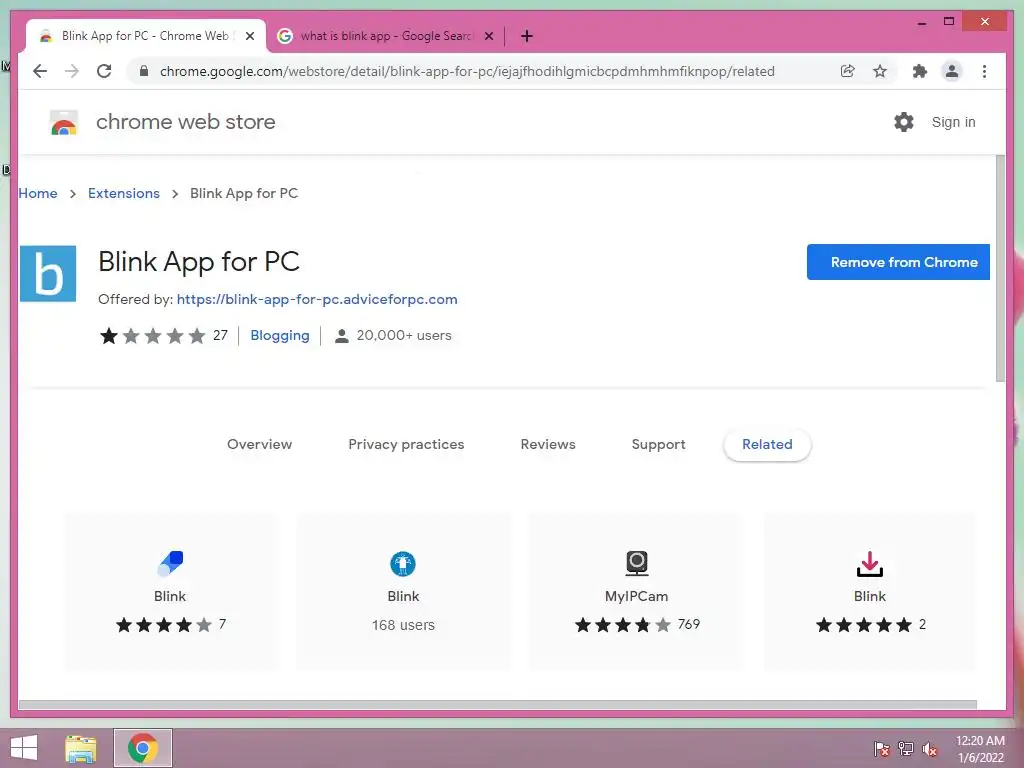Open the Reviews tab
The image size is (1024, 768).
coord(548,445)
